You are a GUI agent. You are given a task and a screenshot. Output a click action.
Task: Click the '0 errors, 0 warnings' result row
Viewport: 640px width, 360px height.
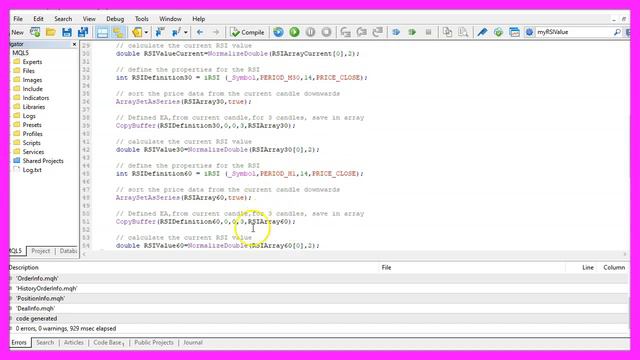pyautogui.click(x=319, y=328)
